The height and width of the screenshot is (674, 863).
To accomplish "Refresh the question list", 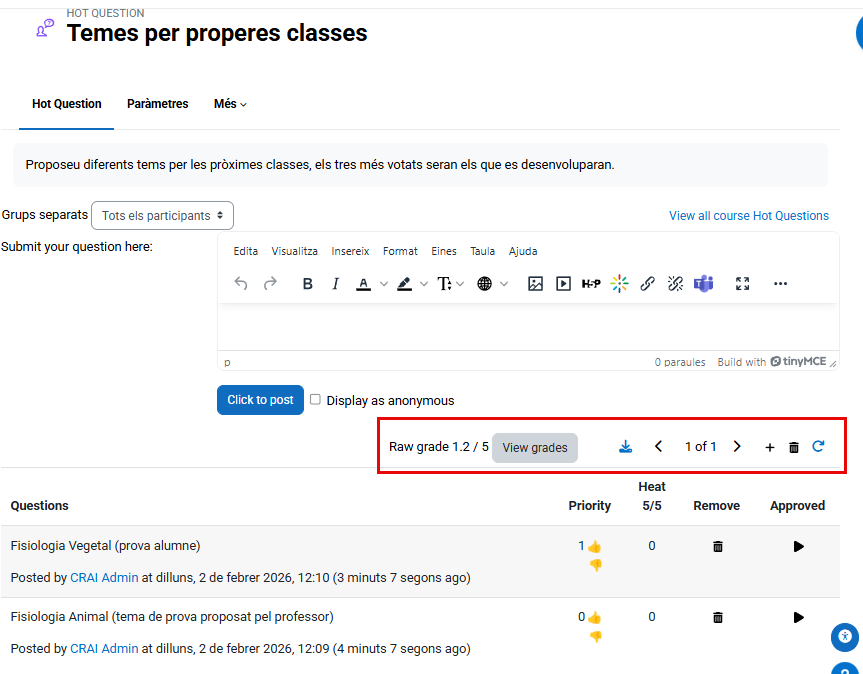I will click(x=818, y=447).
